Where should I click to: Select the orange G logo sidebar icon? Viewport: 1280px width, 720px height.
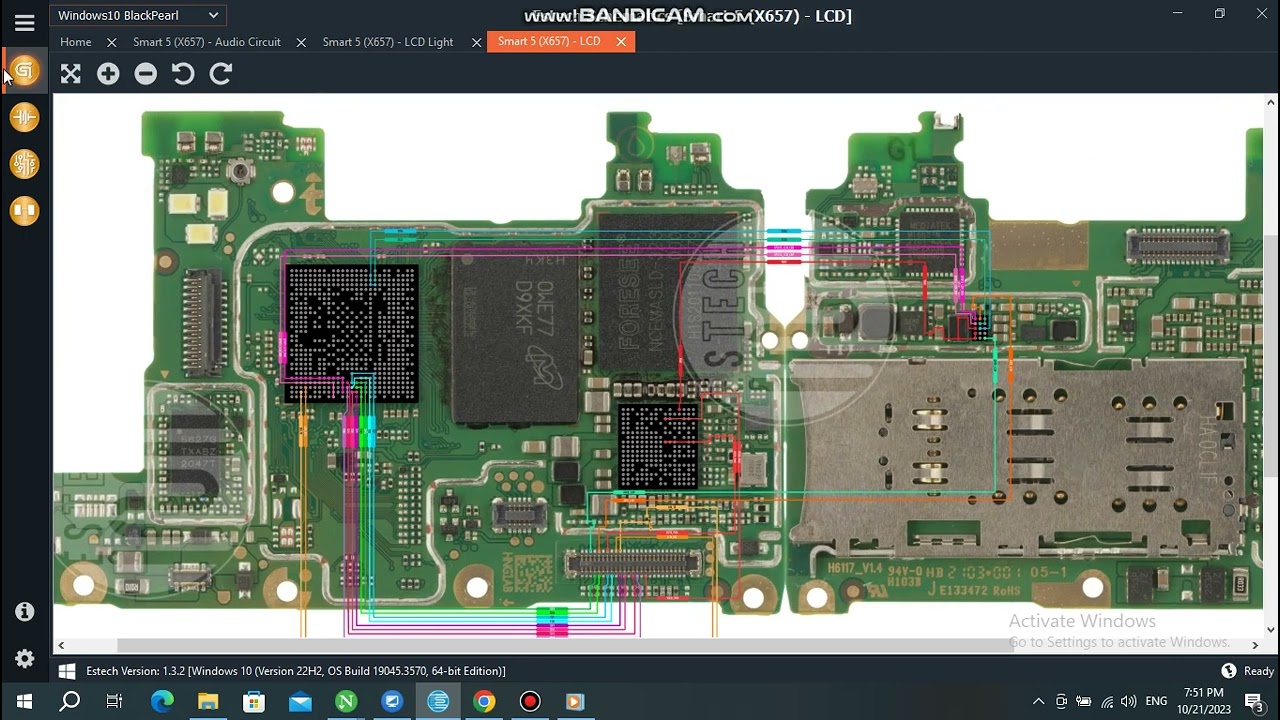(x=24, y=70)
